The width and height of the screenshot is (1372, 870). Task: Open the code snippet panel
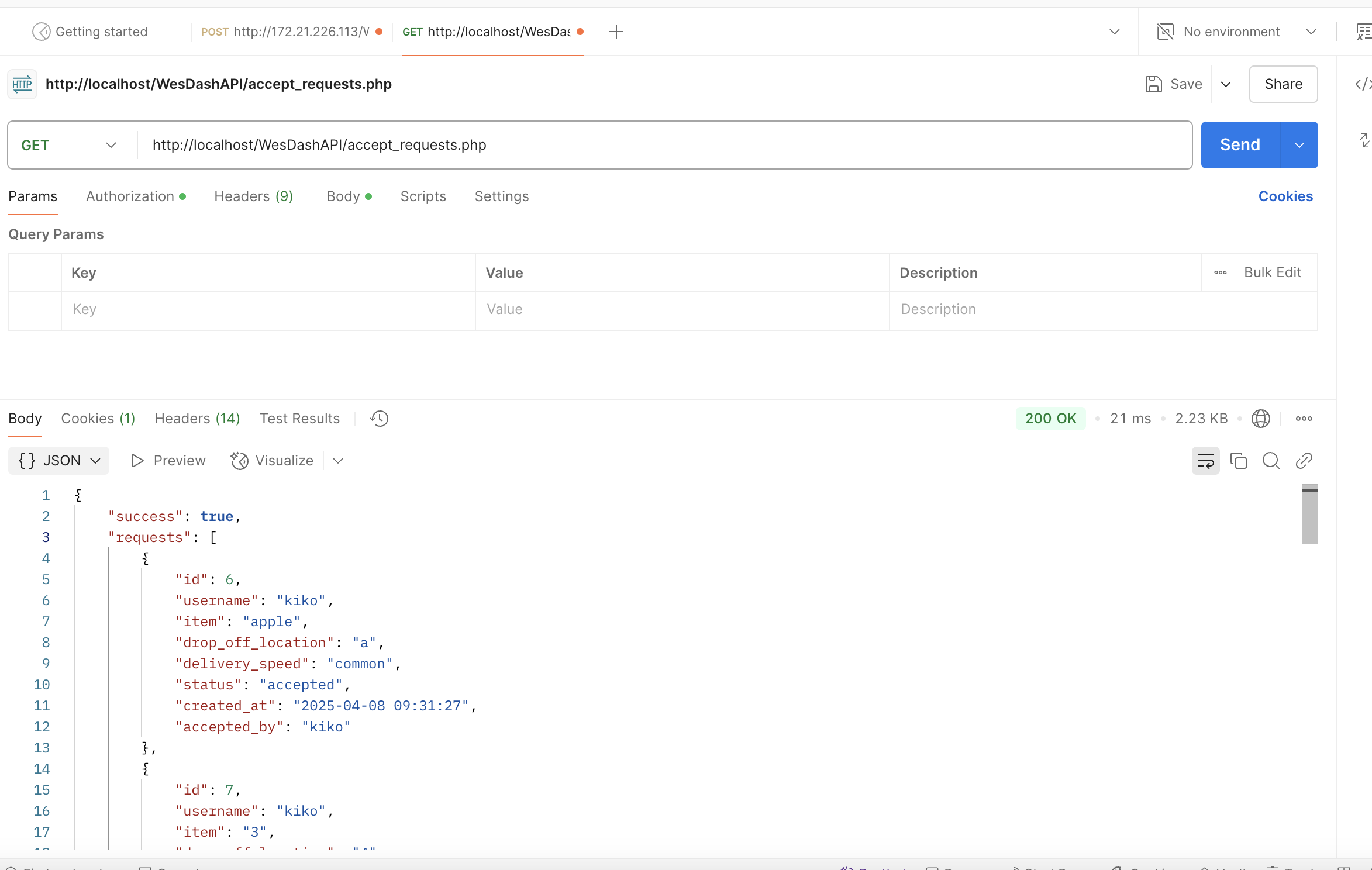[1363, 84]
